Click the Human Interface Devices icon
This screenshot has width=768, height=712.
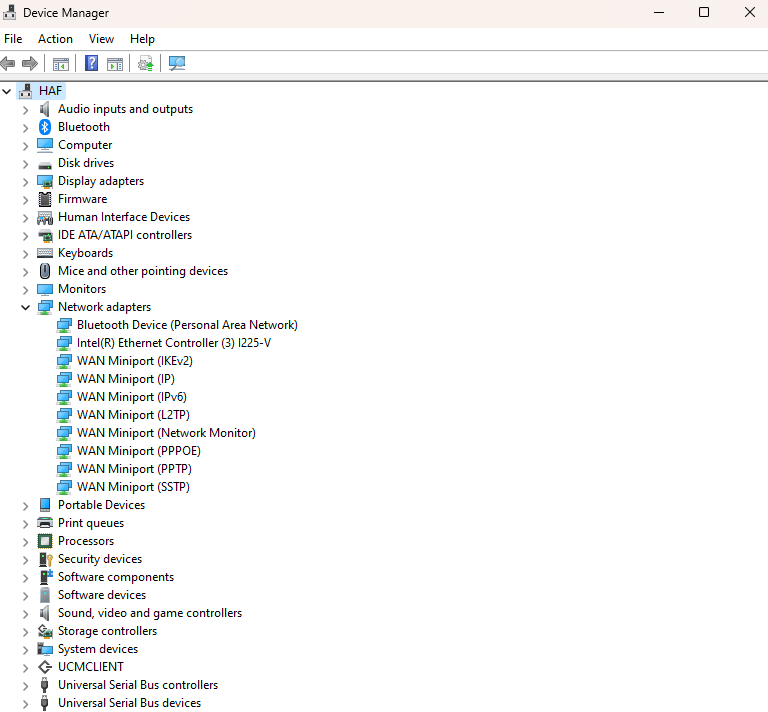coord(45,217)
